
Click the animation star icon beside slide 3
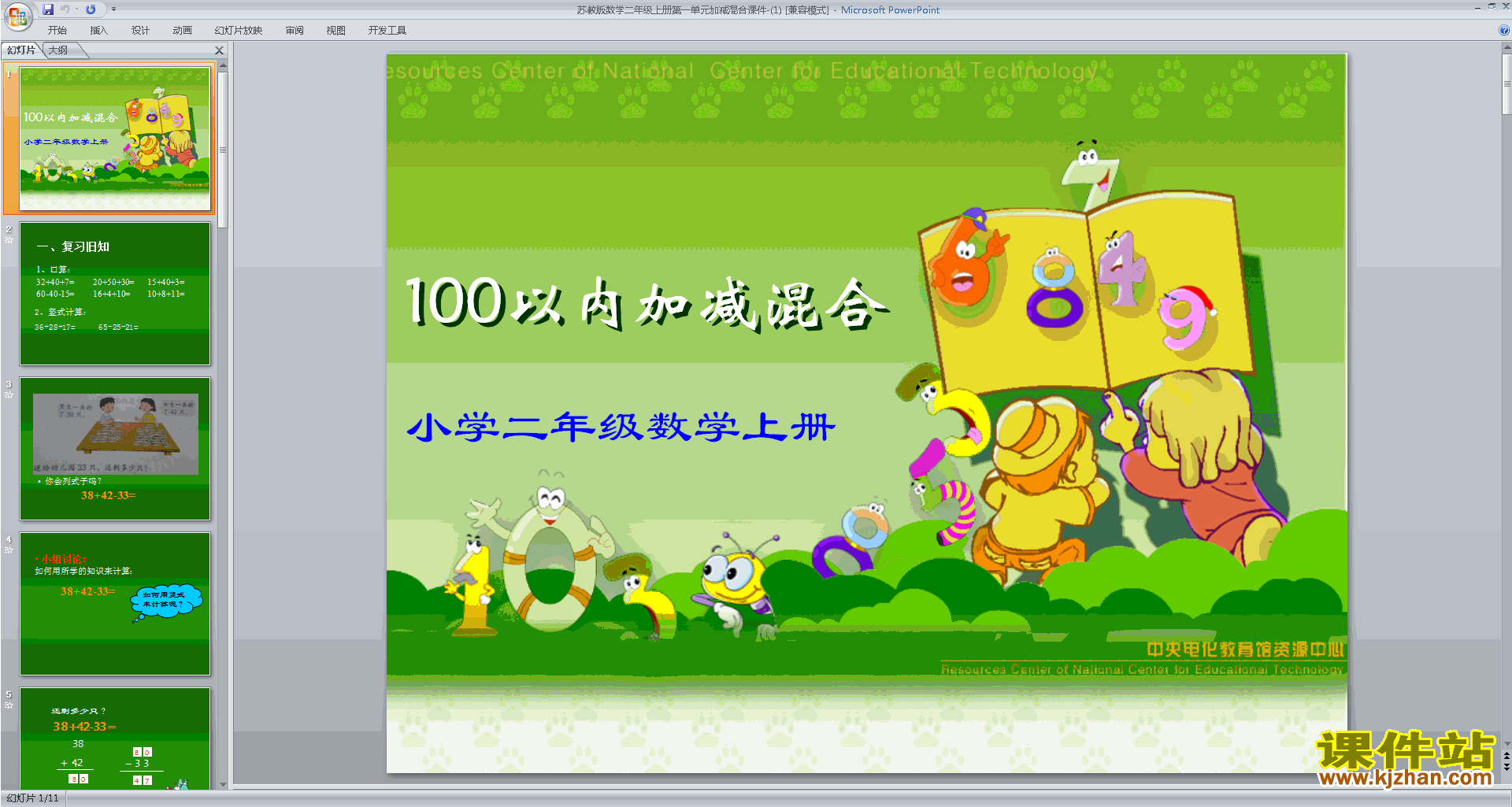(9, 394)
